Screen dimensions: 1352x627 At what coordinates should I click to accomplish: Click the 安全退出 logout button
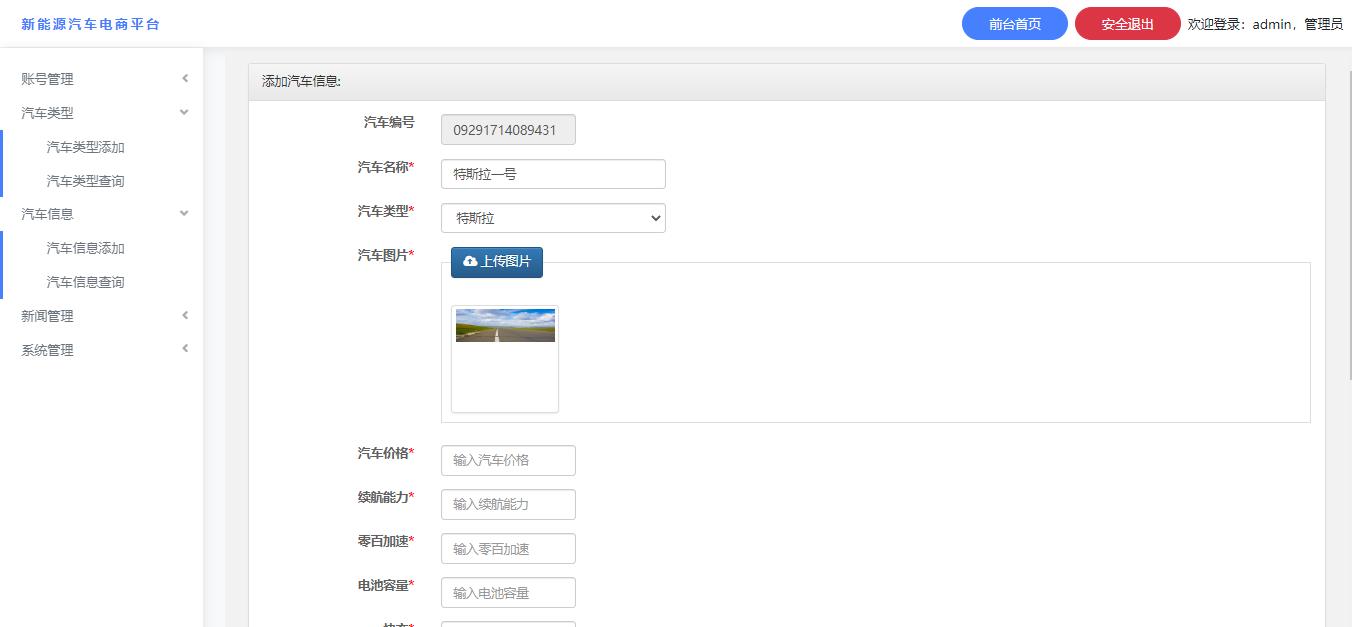1127,24
